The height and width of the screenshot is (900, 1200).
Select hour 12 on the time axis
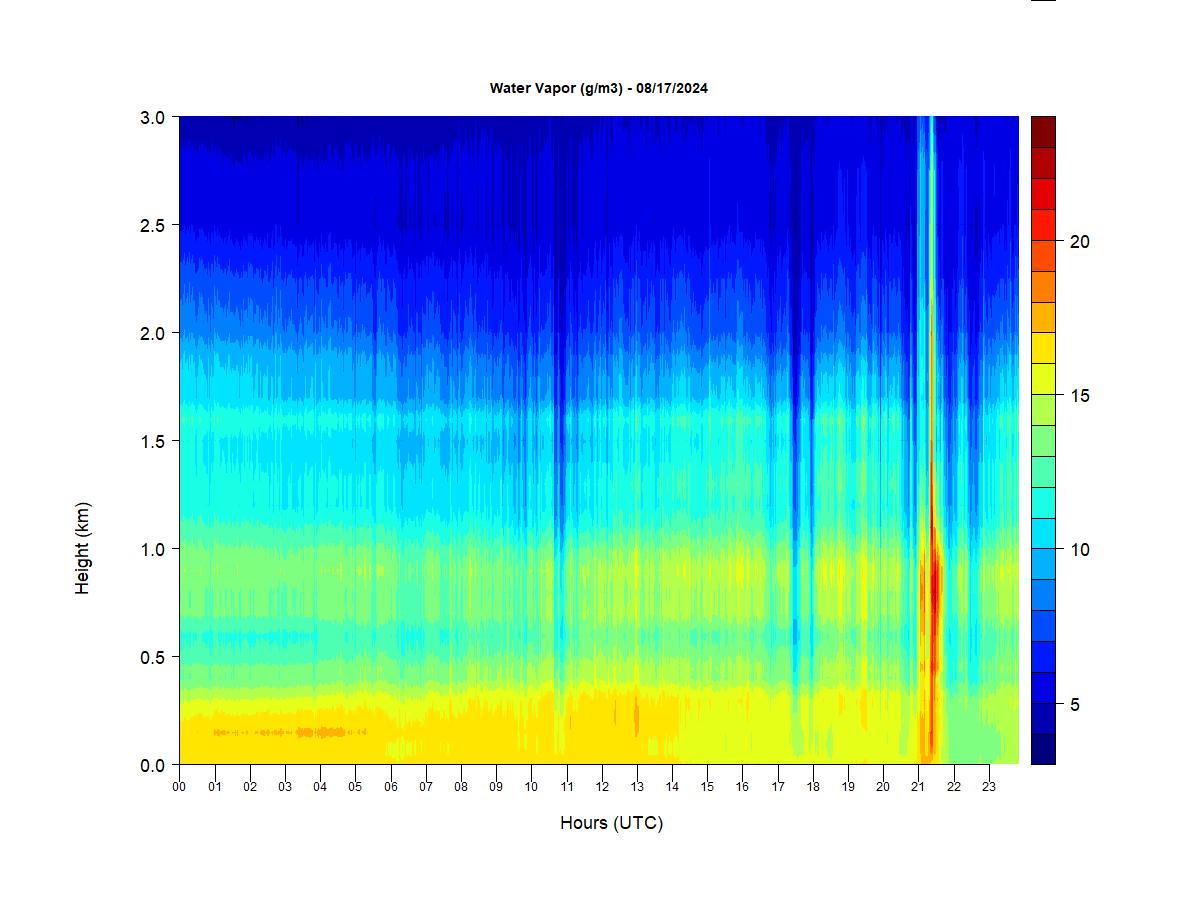pos(601,787)
